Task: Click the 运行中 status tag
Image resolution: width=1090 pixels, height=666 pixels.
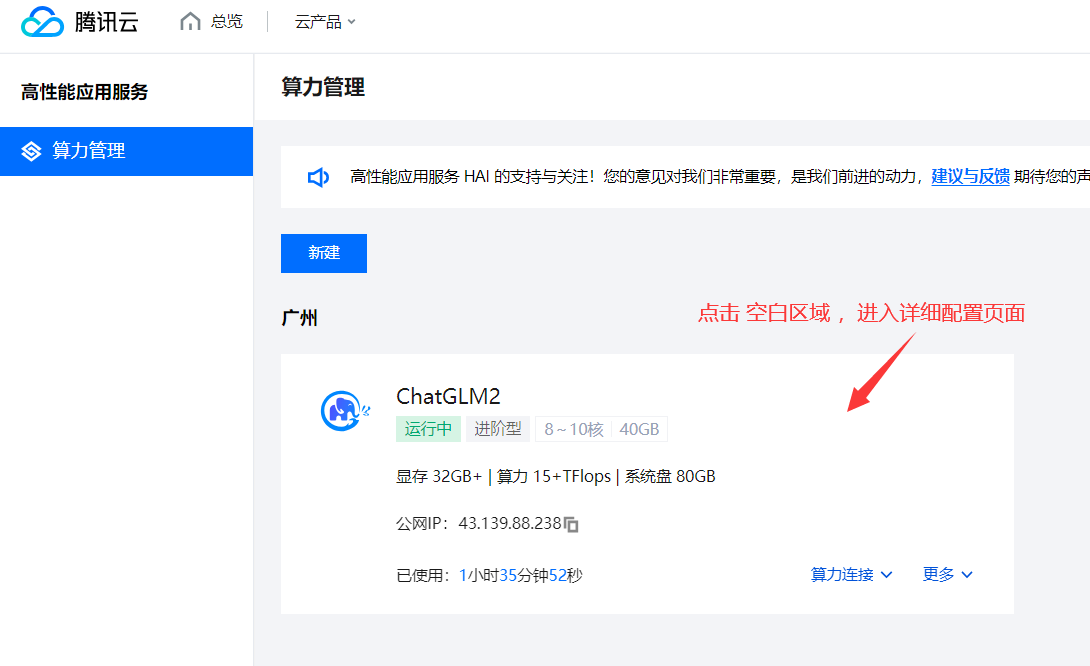Action: (x=428, y=429)
